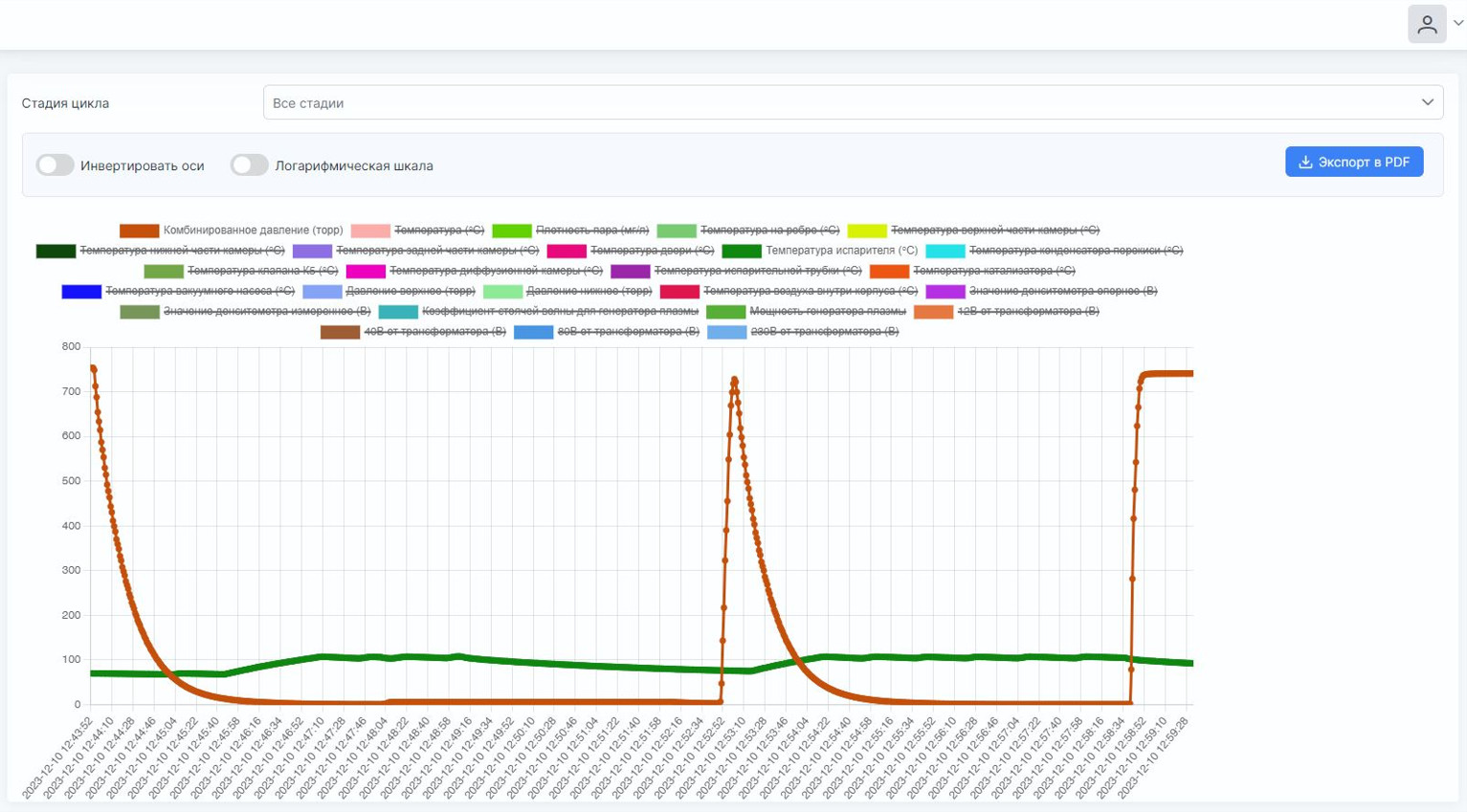
Task: Click the yellow Температура верхней части камеры swatch
Action: [x=867, y=230]
